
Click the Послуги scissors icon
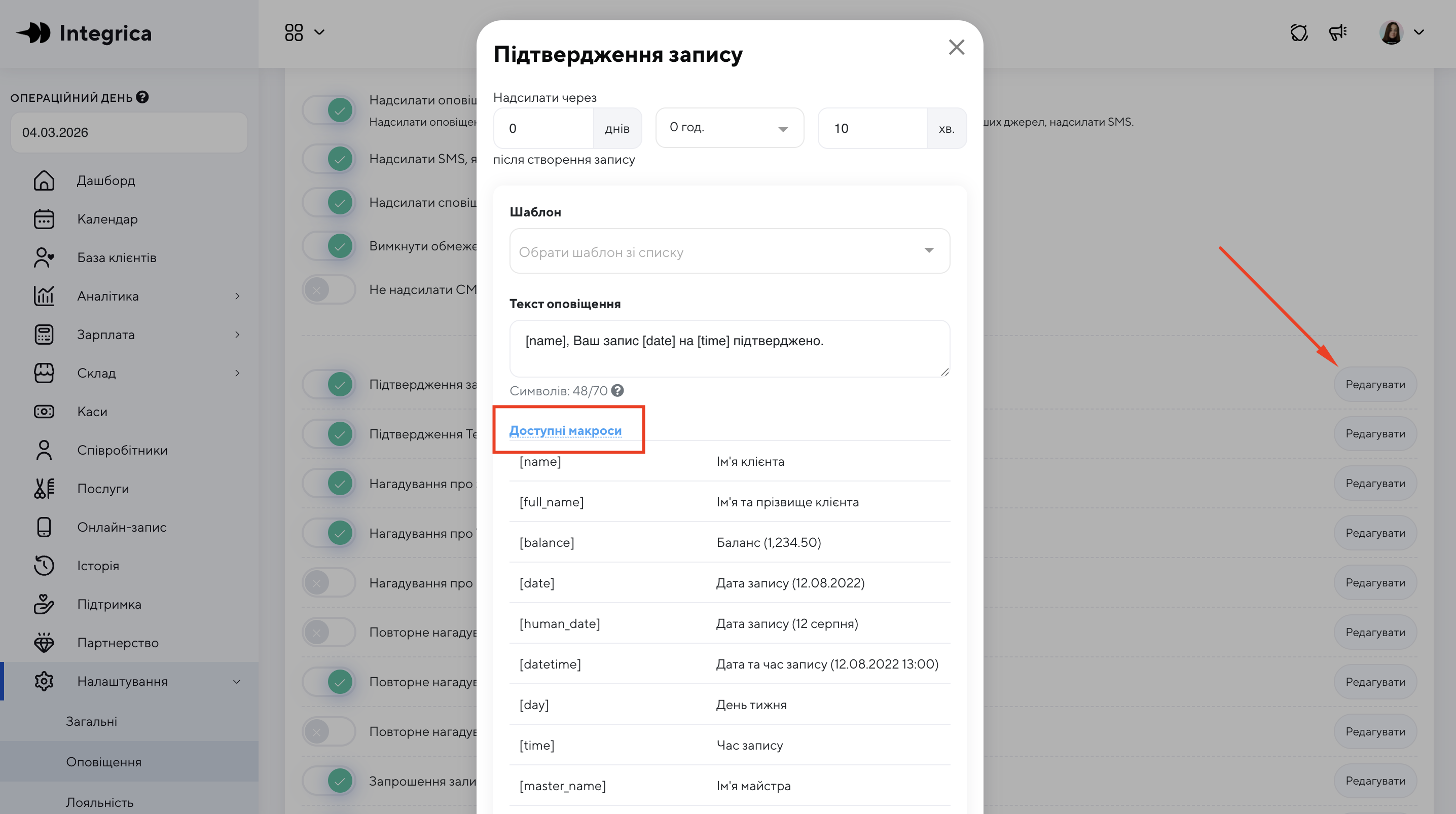(44, 489)
